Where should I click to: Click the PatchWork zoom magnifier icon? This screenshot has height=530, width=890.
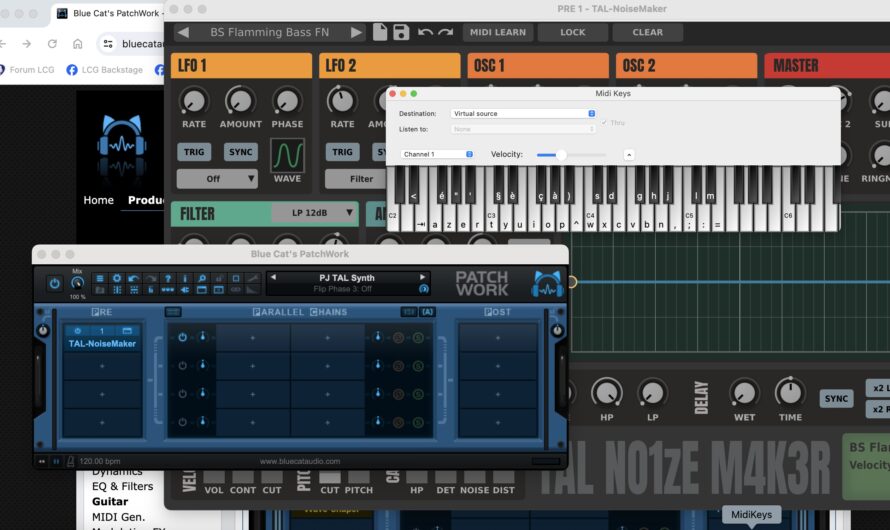tap(202, 278)
